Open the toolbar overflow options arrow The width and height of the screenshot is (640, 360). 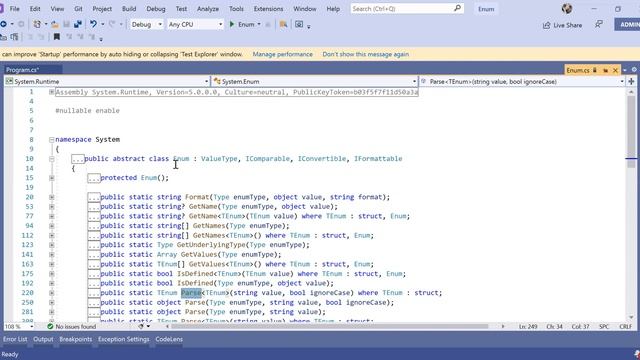coord(309,26)
